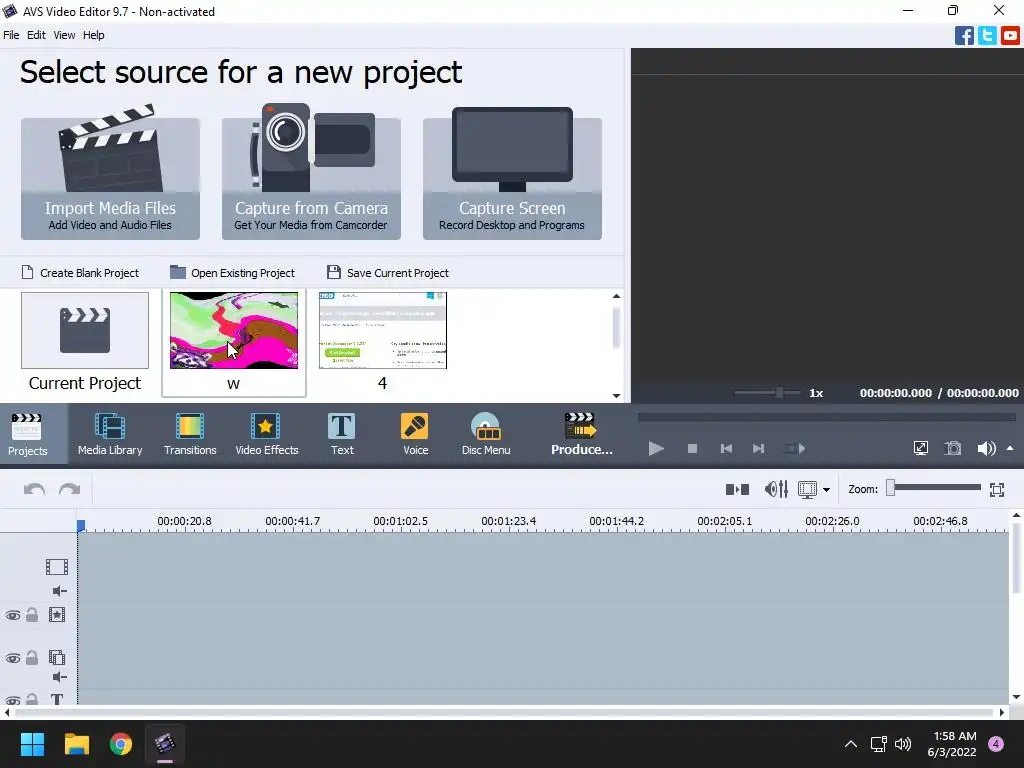Open the Media Library tab

click(110, 434)
